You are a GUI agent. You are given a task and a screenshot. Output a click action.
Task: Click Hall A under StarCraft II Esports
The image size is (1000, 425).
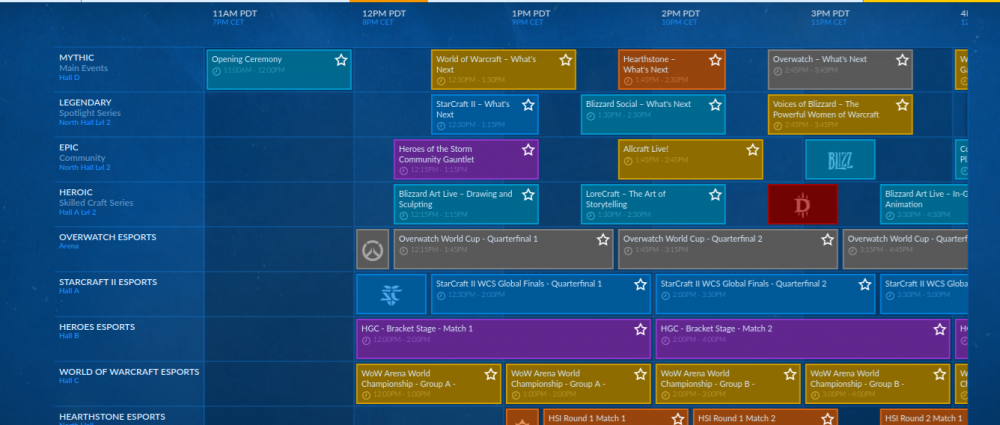tap(69, 290)
